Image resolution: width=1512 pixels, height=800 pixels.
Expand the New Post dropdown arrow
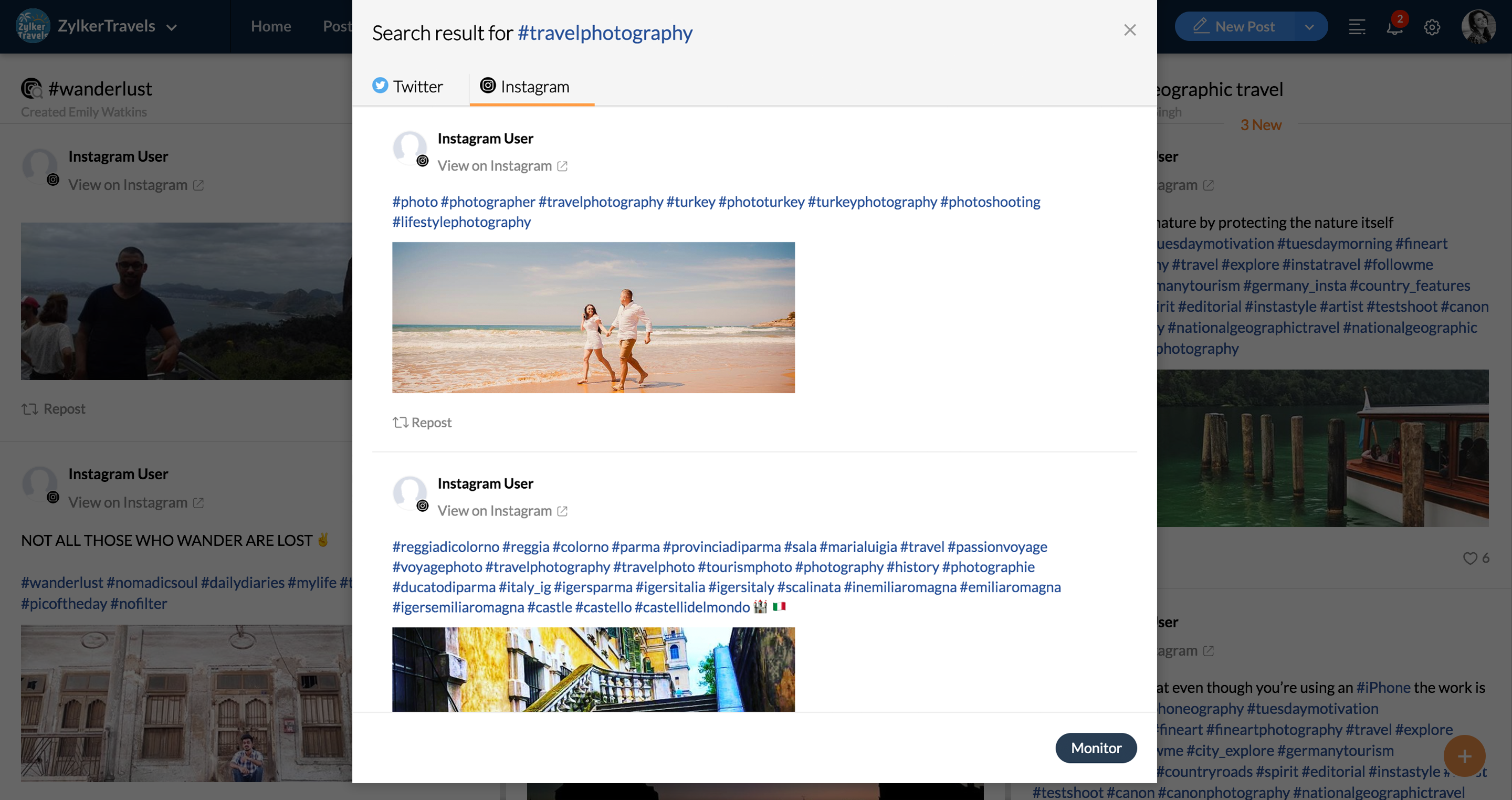coord(1309,27)
